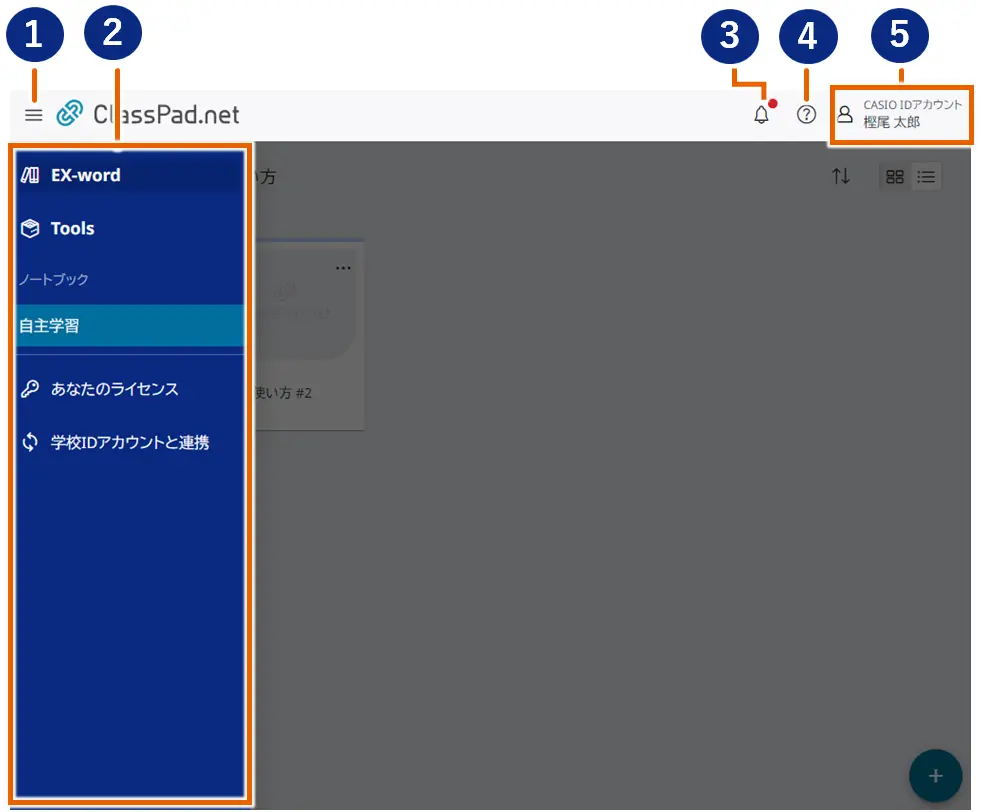Screen dimensions: 981x812
Task: Open help via the question mark icon
Action: [x=806, y=115]
